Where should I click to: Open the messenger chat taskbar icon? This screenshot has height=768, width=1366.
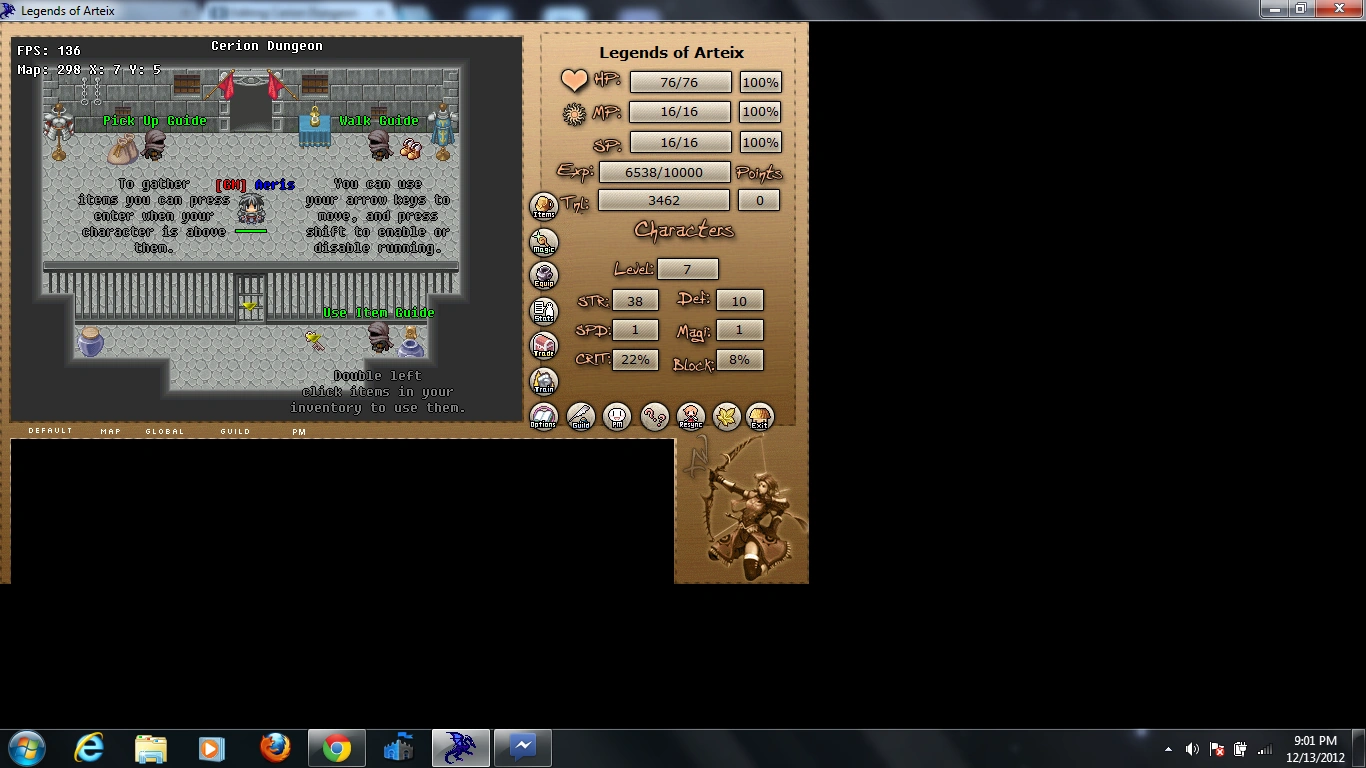(x=523, y=748)
